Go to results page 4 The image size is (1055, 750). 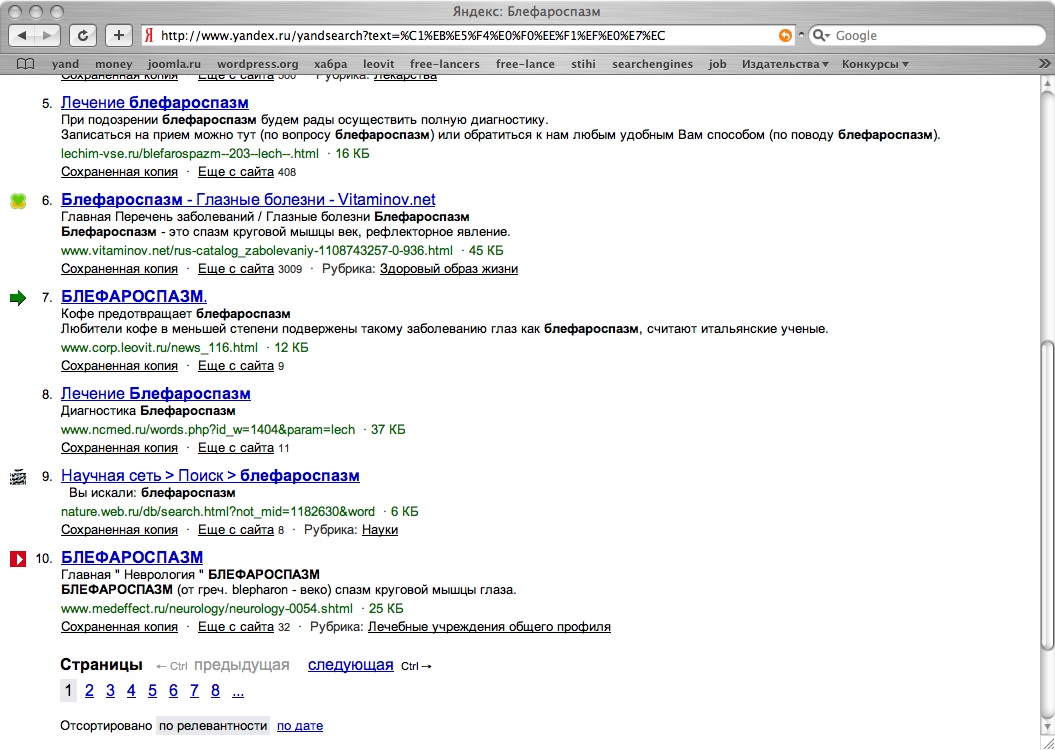[x=131, y=691]
